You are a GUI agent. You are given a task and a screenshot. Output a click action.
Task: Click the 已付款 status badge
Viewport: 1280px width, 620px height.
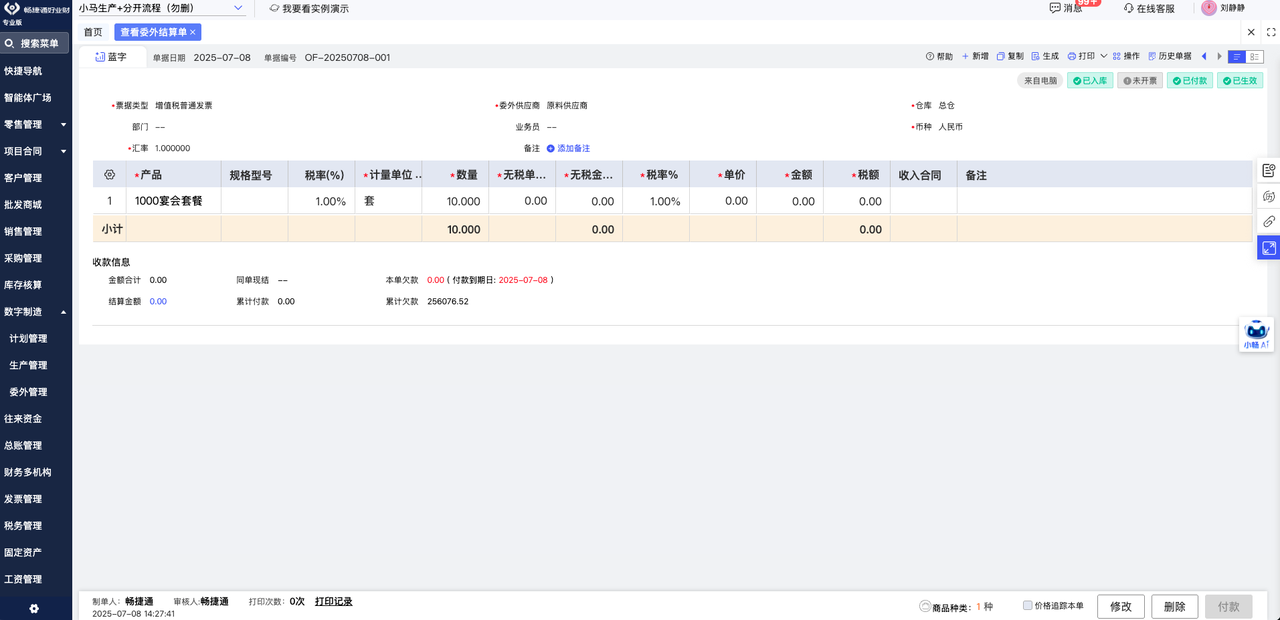tap(1190, 81)
